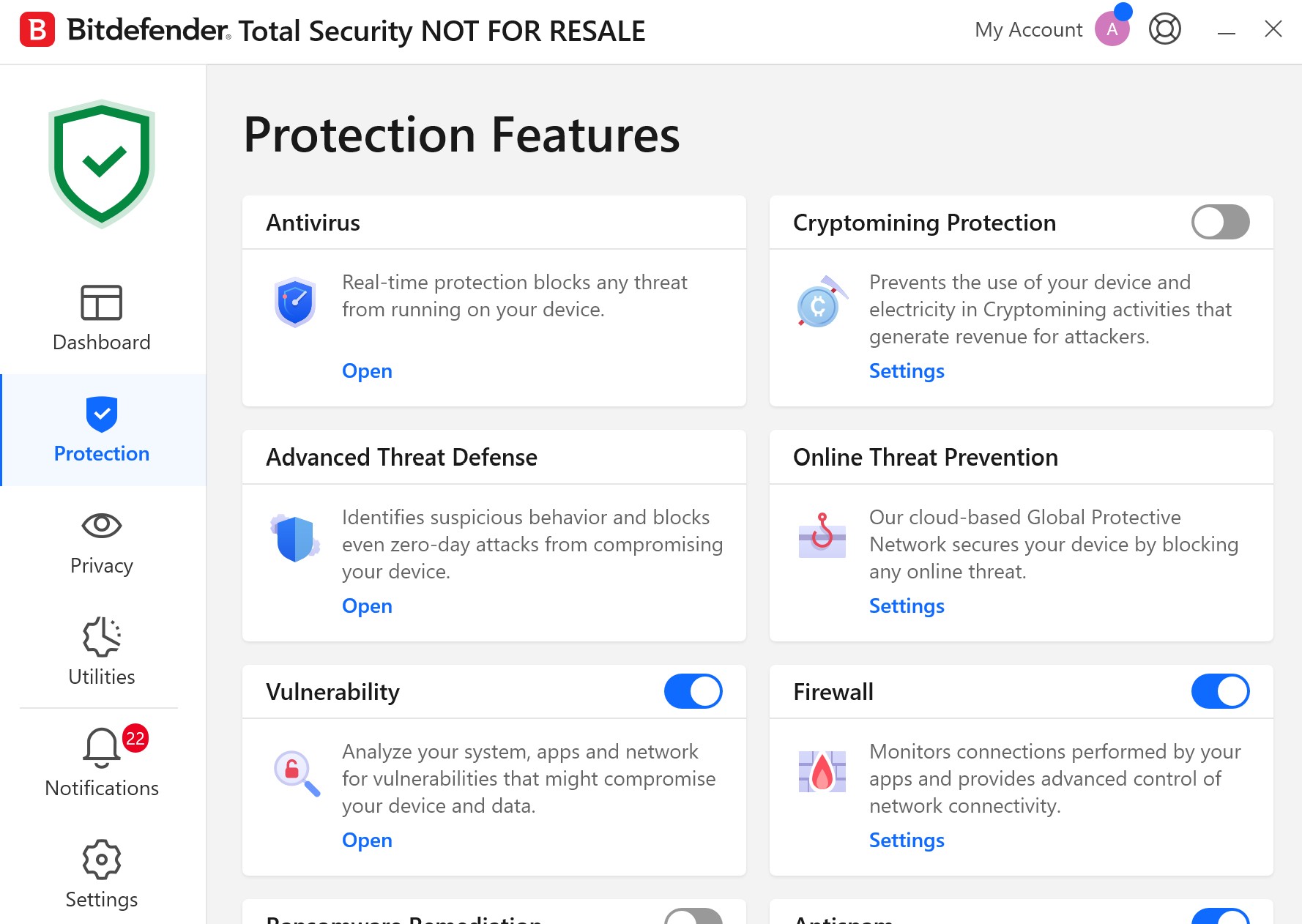The width and height of the screenshot is (1302, 924).
Task: Enable the Cryptomining Protection toggle
Action: point(1220,222)
